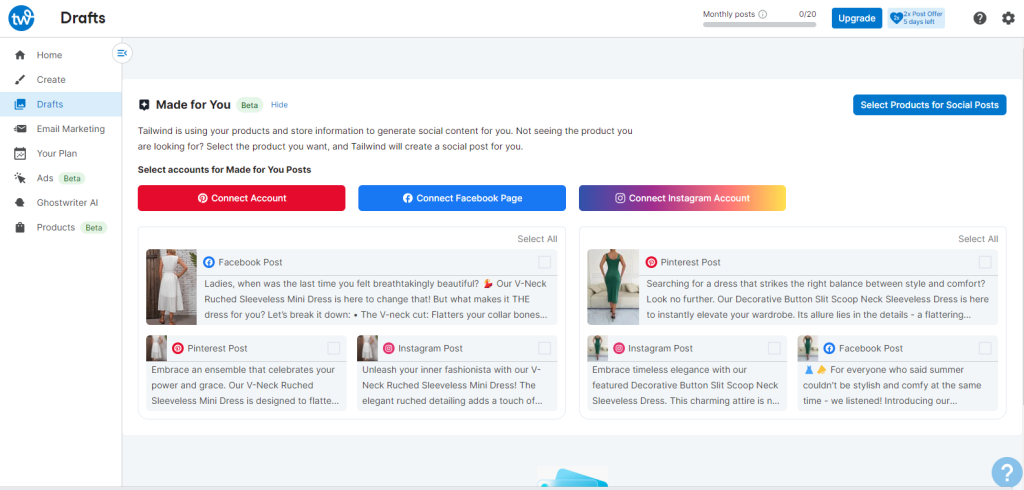Image resolution: width=1024 pixels, height=490 pixels.
Task: Click Pinterest icon on white dress small post
Action: pos(178,348)
